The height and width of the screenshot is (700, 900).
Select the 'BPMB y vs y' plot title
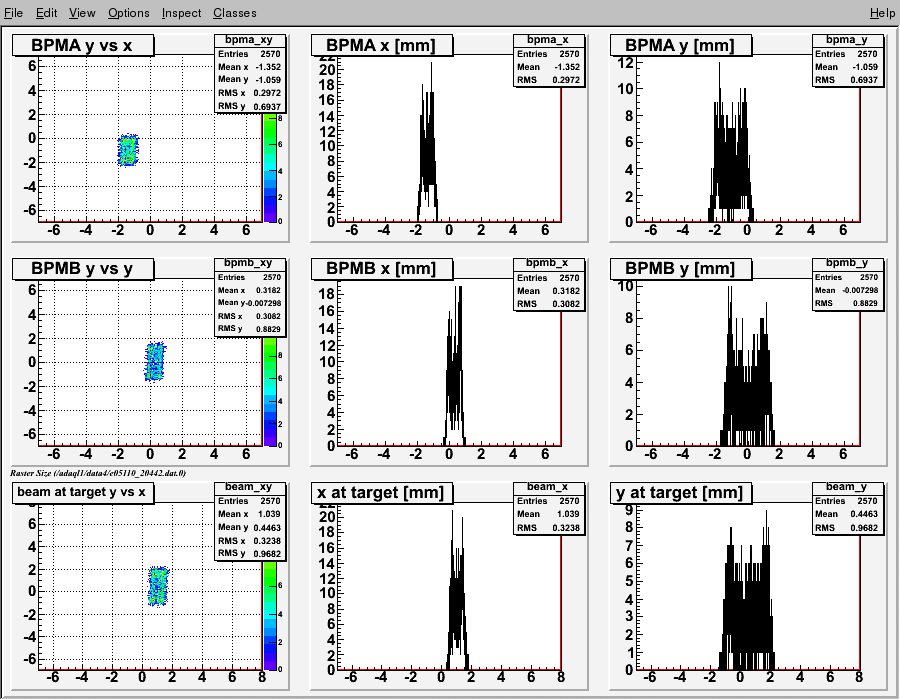tap(83, 269)
